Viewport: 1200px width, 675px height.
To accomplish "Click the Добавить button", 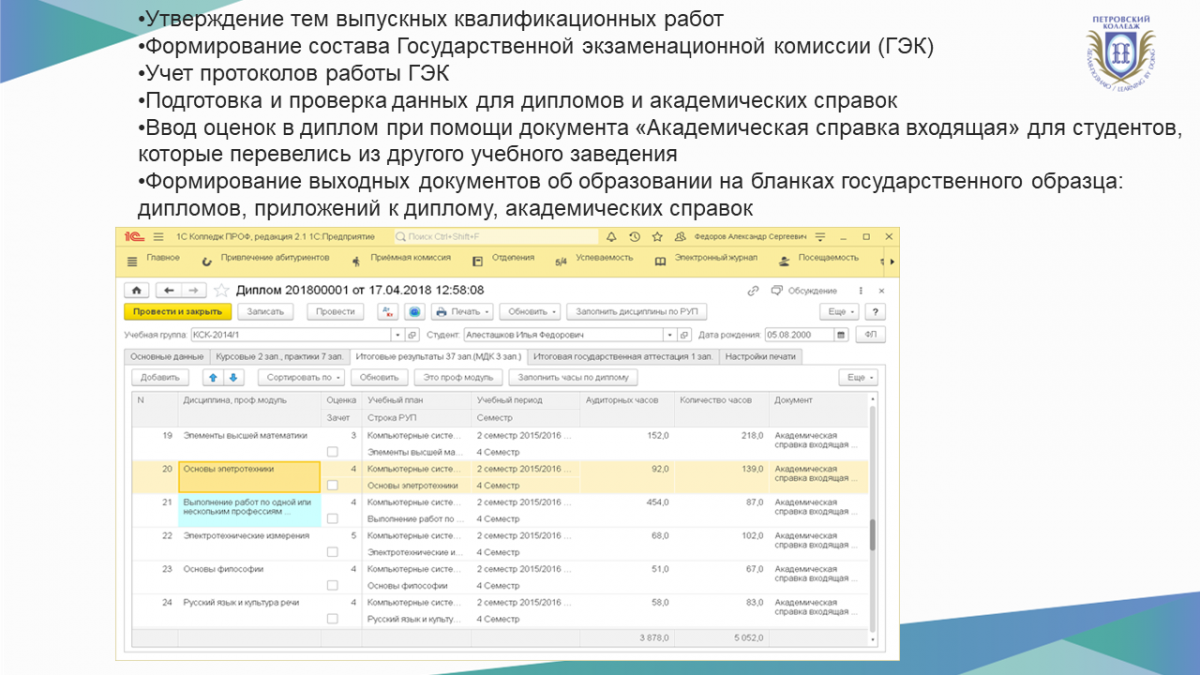I will (160, 377).
